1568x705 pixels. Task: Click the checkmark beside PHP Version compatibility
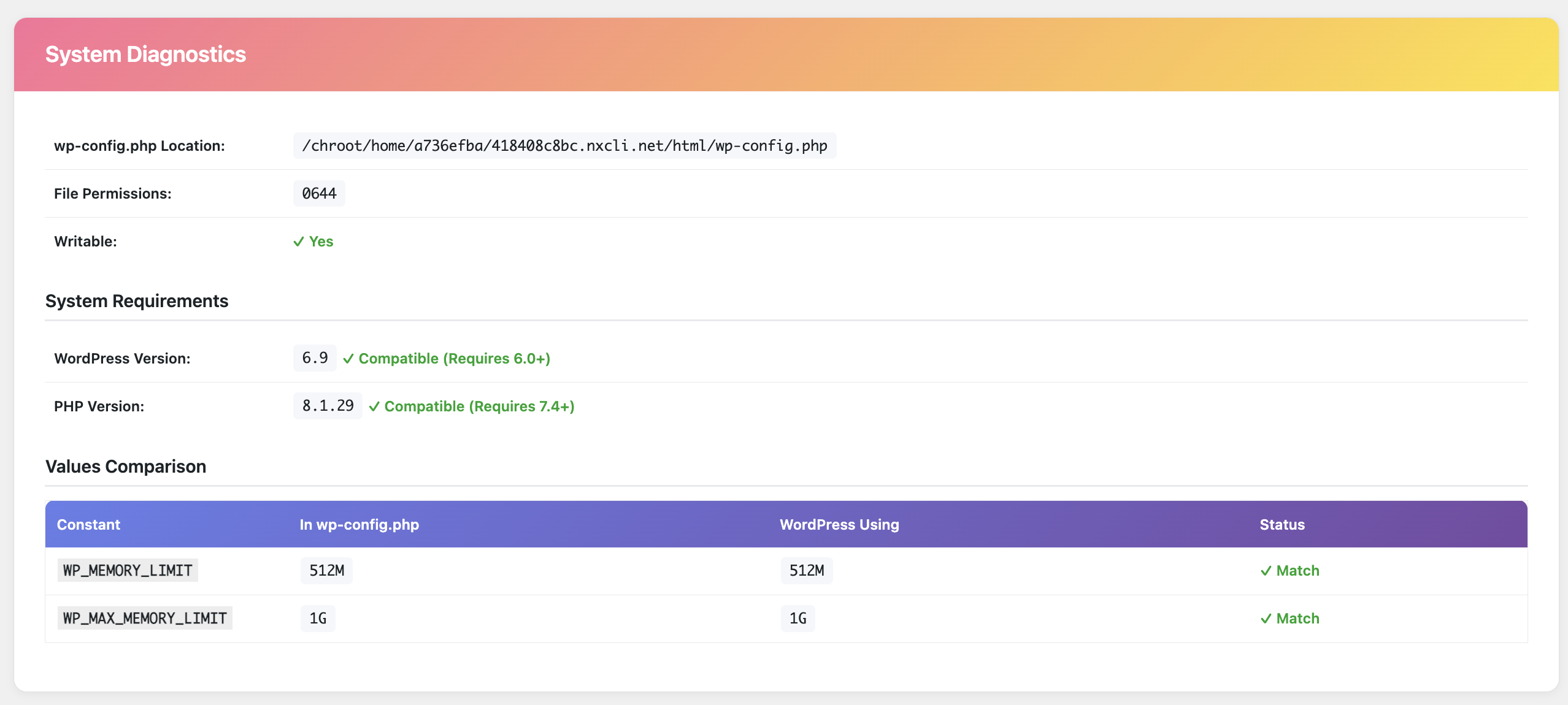tap(376, 406)
